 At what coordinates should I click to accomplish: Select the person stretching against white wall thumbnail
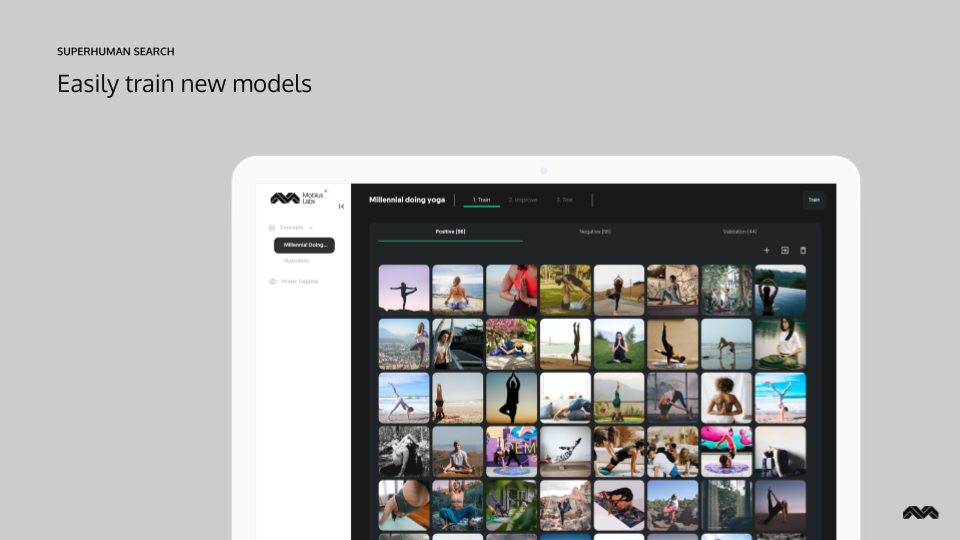point(780,452)
